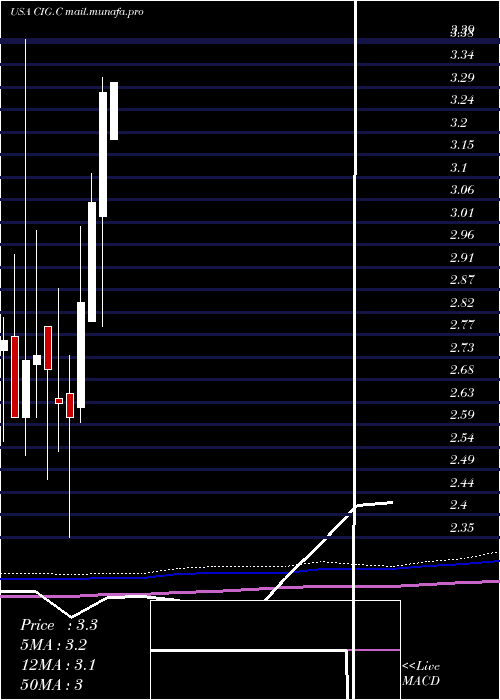Select the tiny red candlestick body near 2.63
The image size is (500, 700).
[59, 401]
